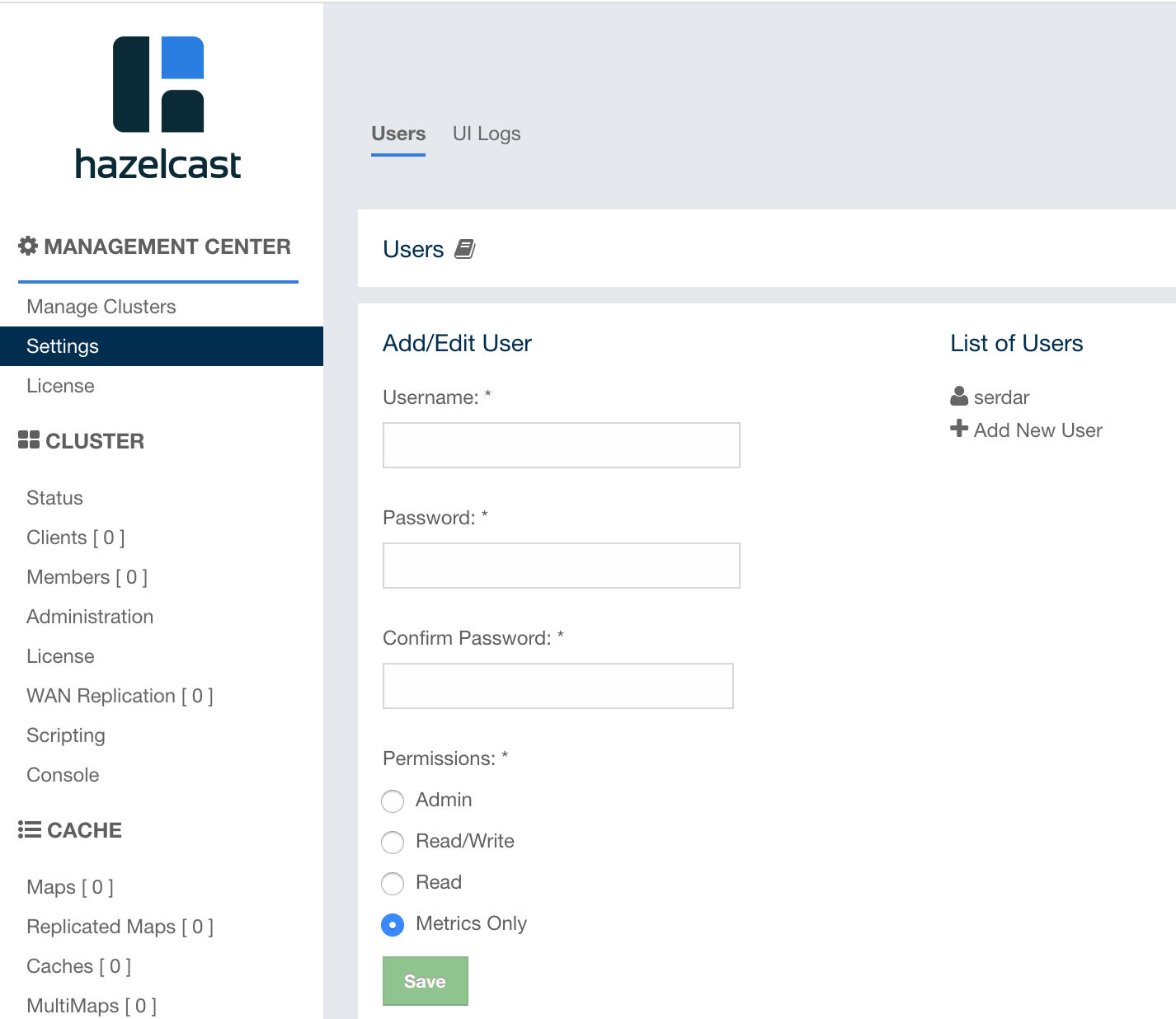Open the Scripting sidebar item
Image resolution: width=1176 pixels, height=1019 pixels.
coord(66,735)
